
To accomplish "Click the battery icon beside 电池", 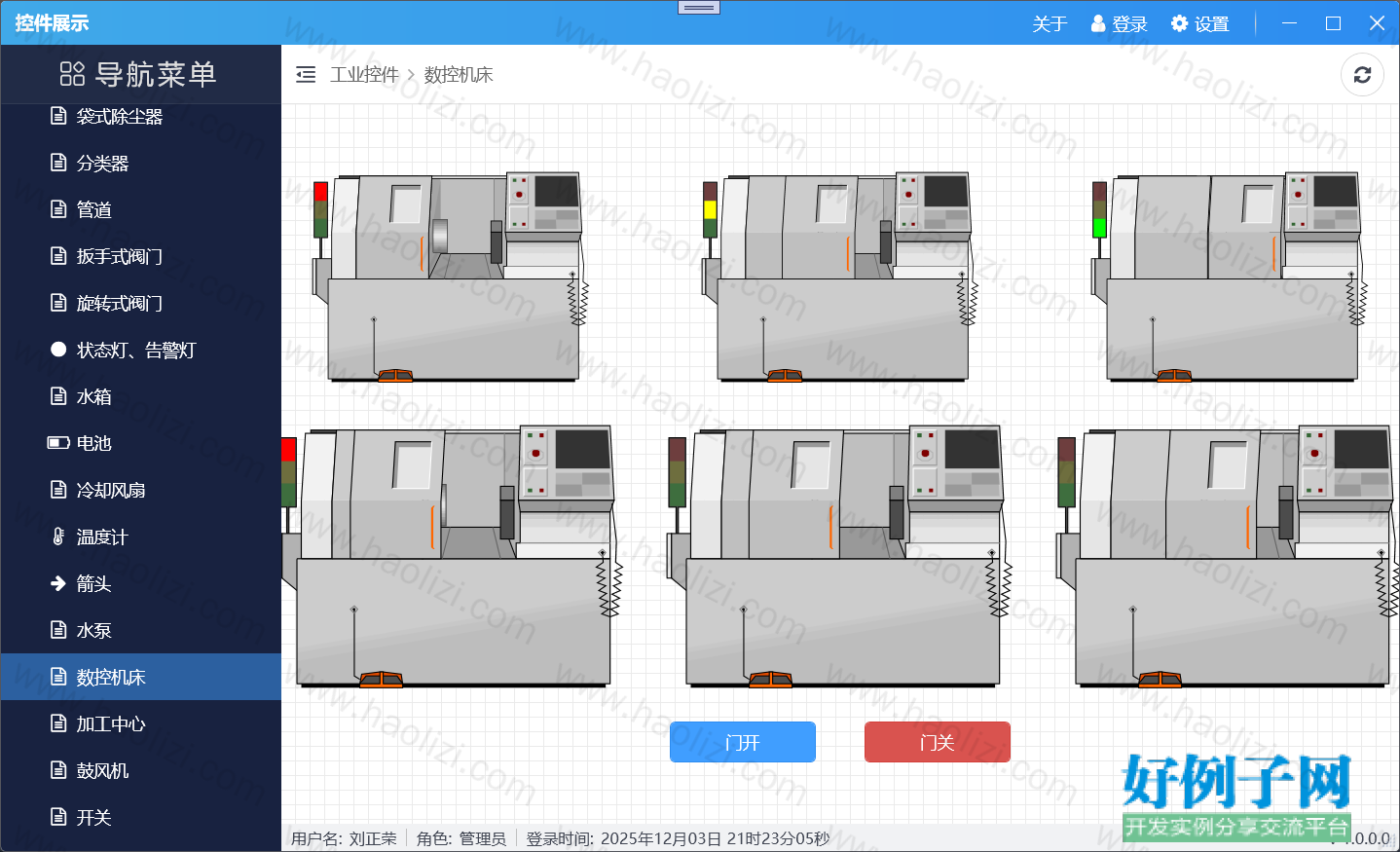I will (x=58, y=443).
